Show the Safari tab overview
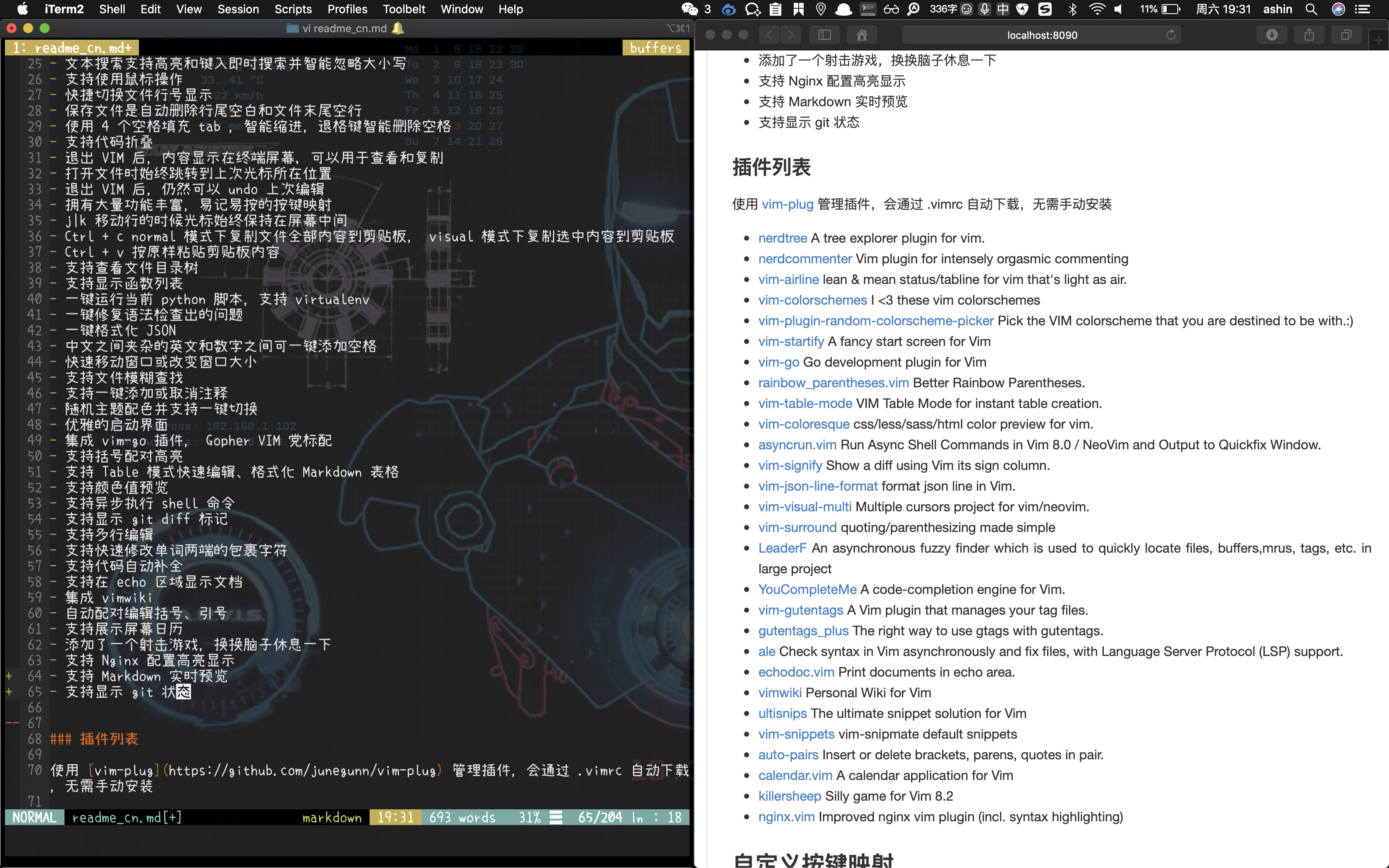The width and height of the screenshot is (1389, 868). pos(1346,35)
